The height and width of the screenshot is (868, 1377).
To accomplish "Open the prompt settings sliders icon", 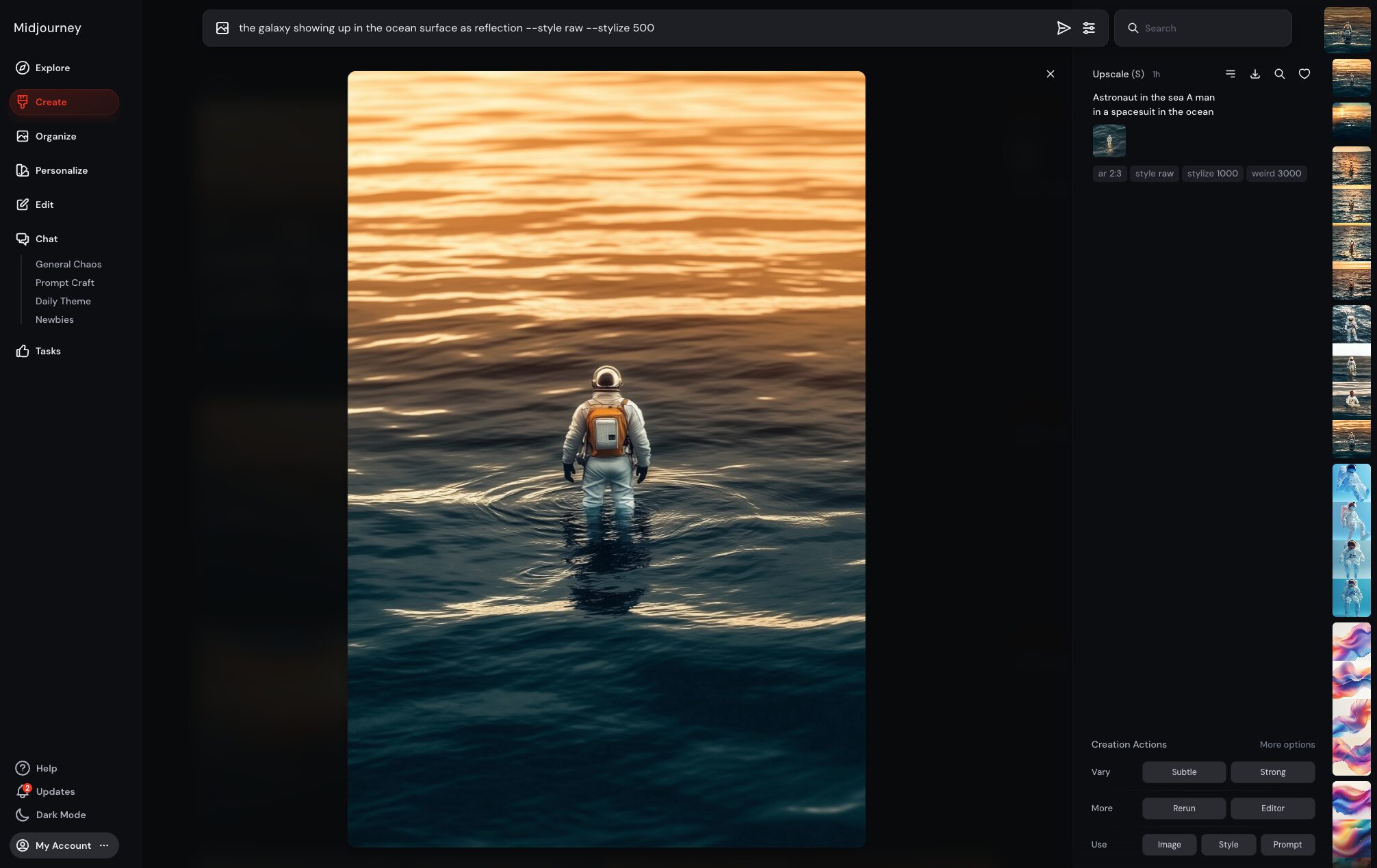I will click(1088, 28).
